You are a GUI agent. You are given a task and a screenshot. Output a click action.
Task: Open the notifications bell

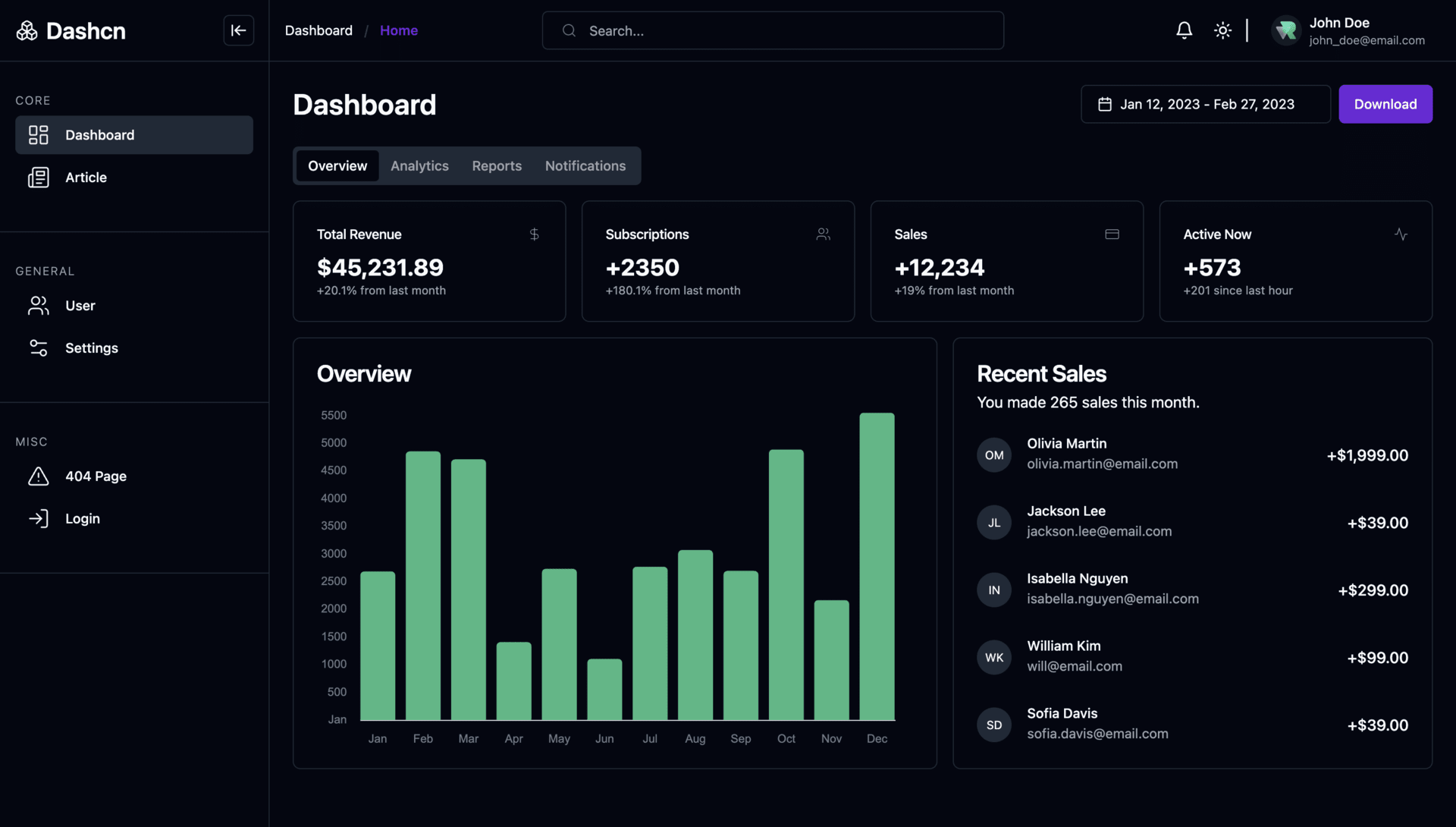(x=1184, y=30)
